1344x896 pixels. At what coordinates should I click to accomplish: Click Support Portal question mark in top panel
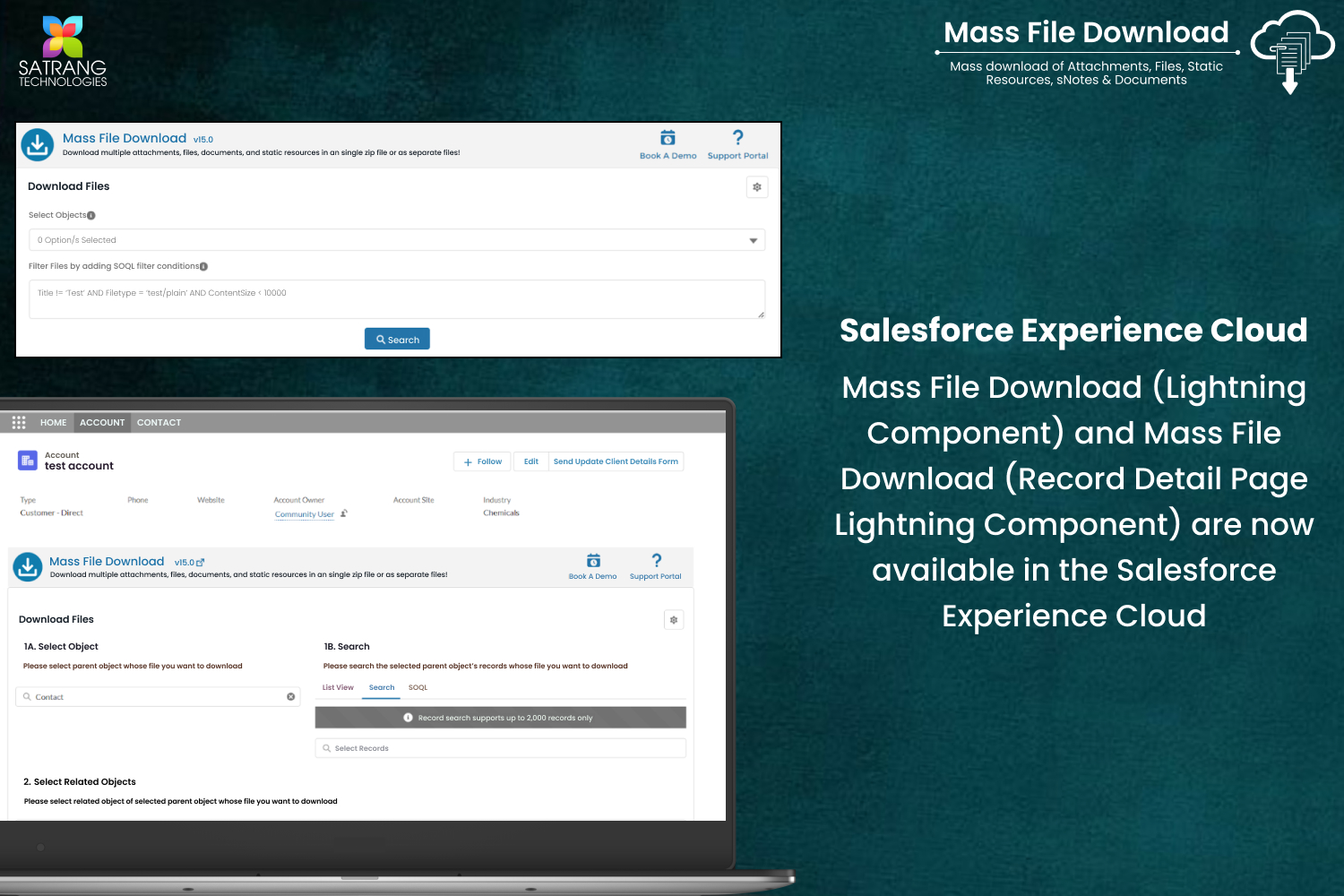pyautogui.click(x=737, y=138)
